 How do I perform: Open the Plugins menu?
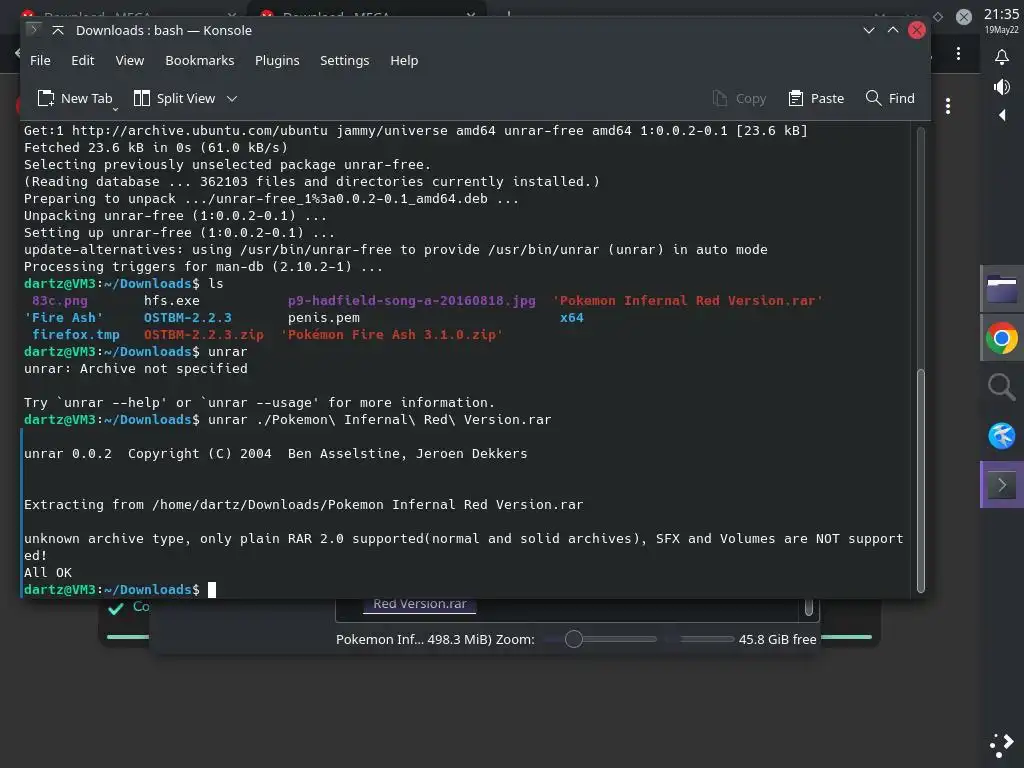(277, 60)
